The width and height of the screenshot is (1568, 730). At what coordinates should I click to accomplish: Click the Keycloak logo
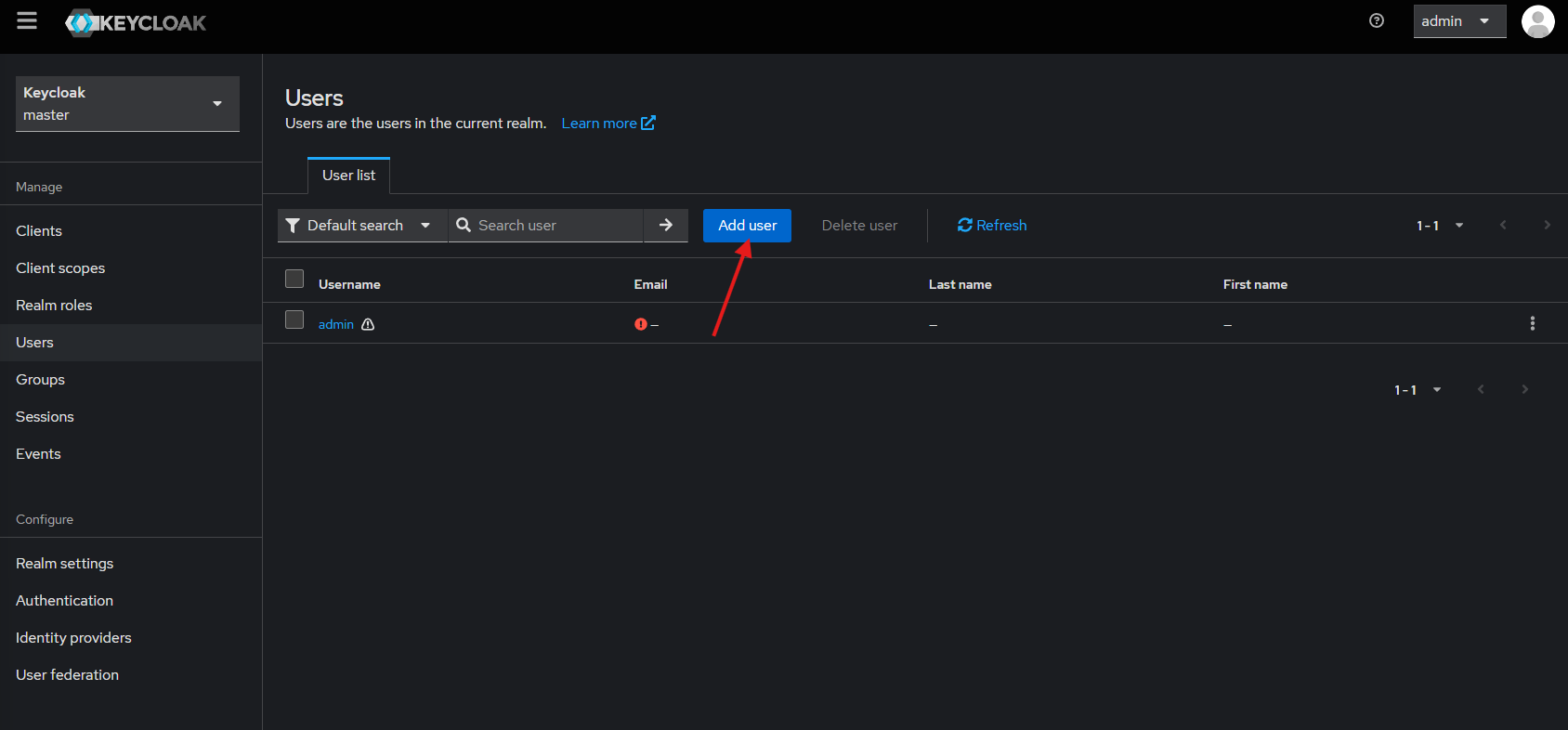pyautogui.click(x=136, y=23)
